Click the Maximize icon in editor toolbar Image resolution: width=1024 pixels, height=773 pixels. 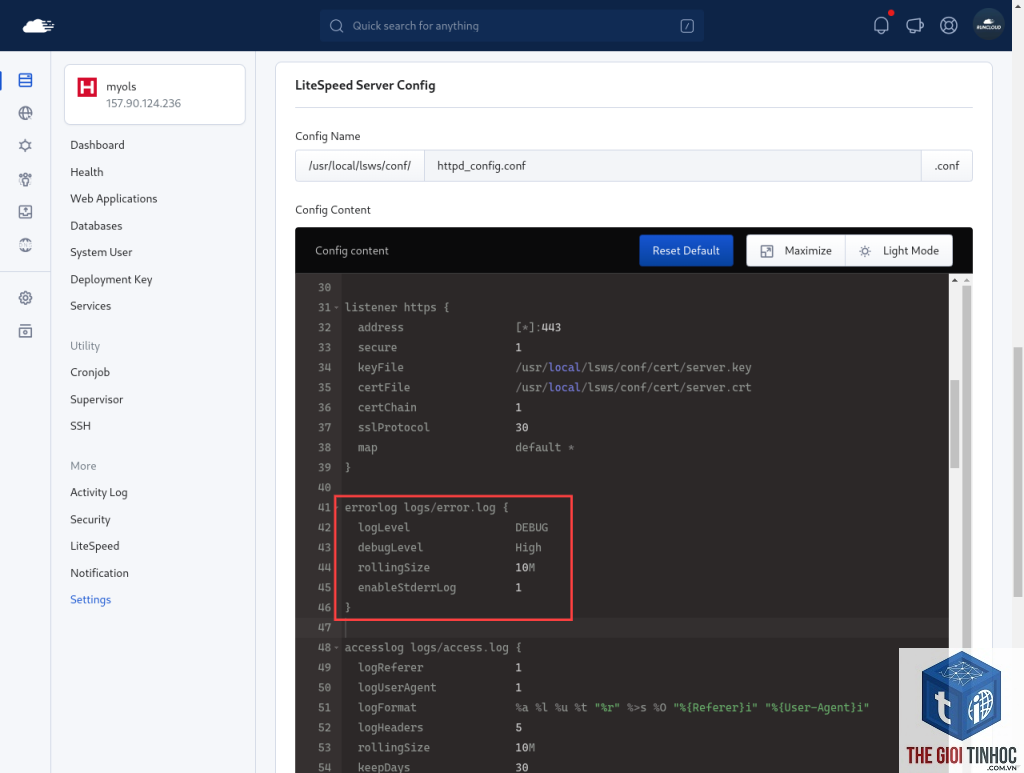tap(767, 251)
